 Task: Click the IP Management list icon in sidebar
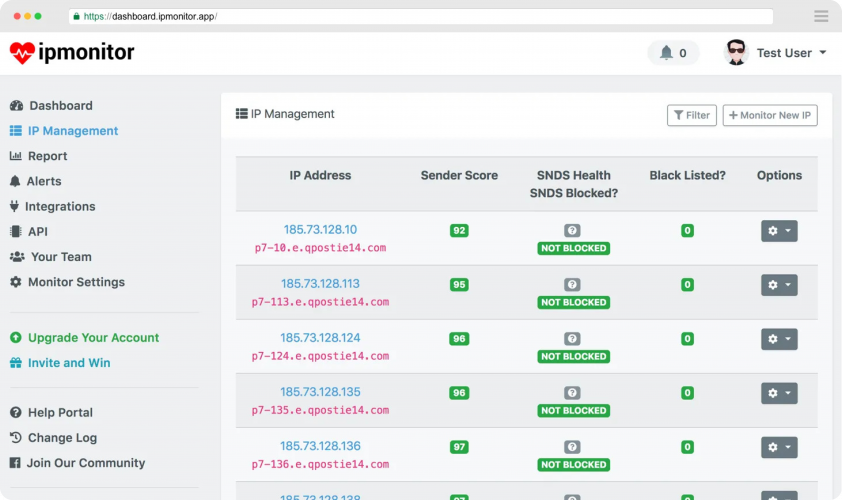pyautogui.click(x=16, y=131)
